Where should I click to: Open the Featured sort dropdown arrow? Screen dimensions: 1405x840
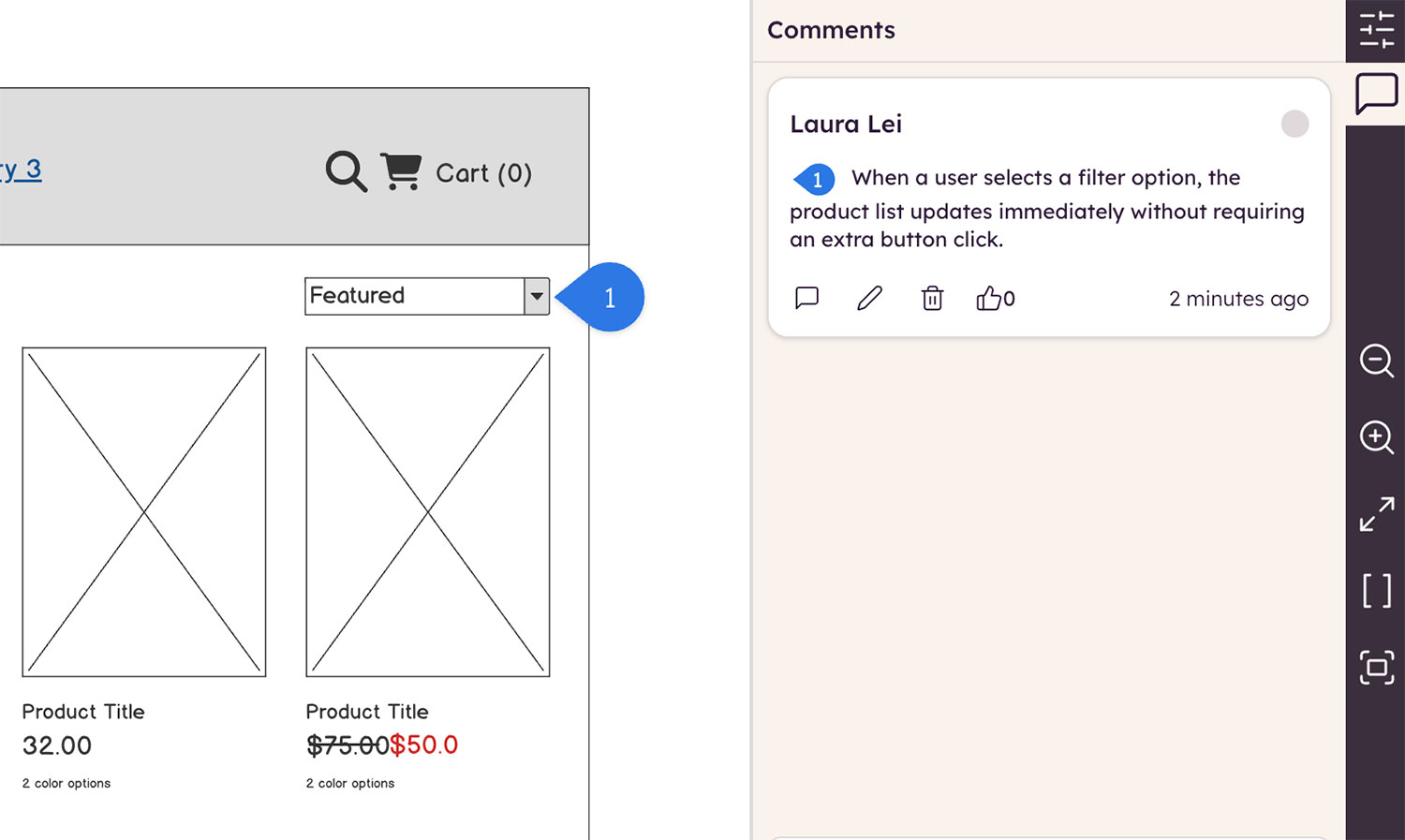click(537, 296)
